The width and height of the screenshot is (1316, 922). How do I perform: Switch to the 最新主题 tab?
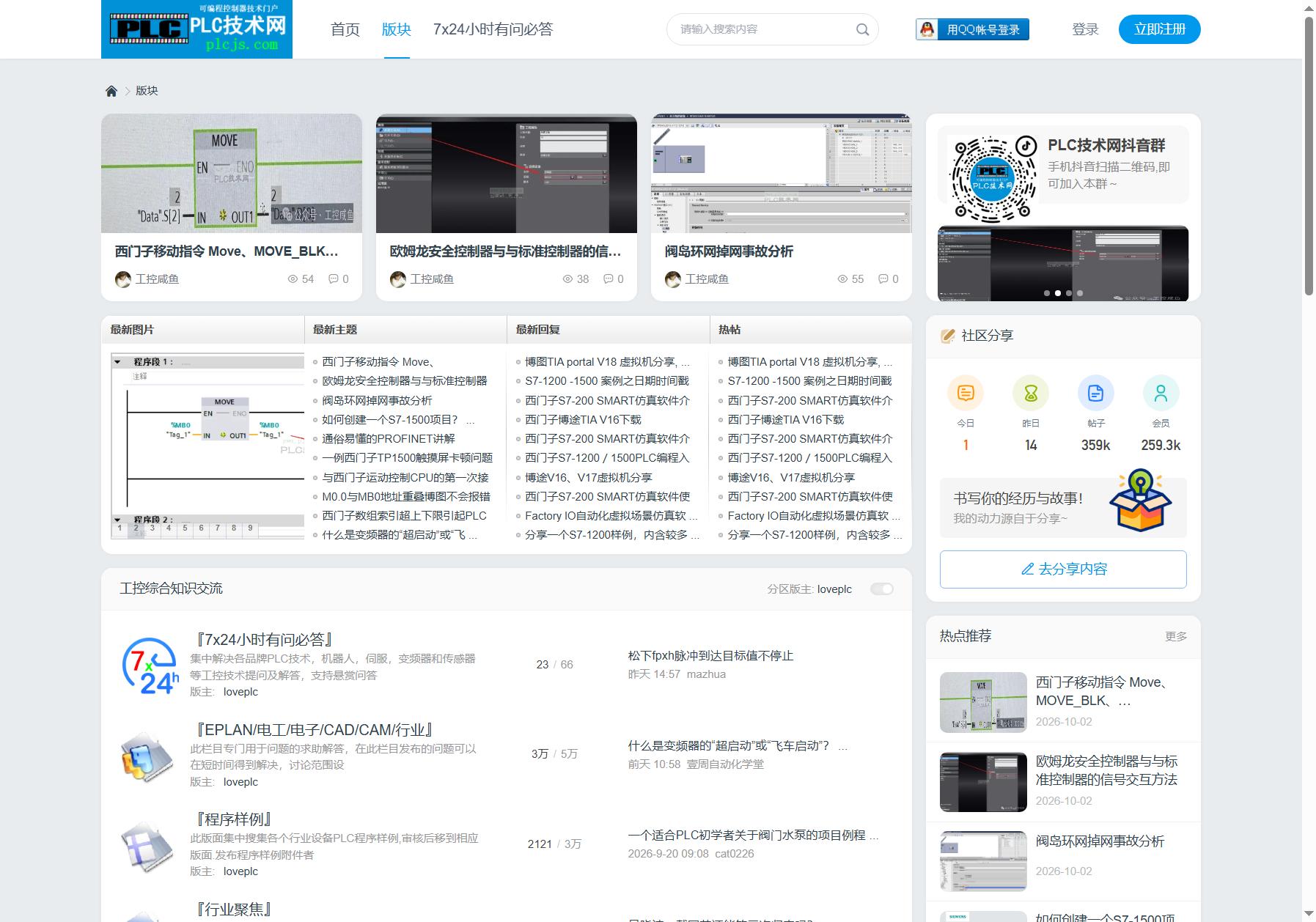point(335,330)
